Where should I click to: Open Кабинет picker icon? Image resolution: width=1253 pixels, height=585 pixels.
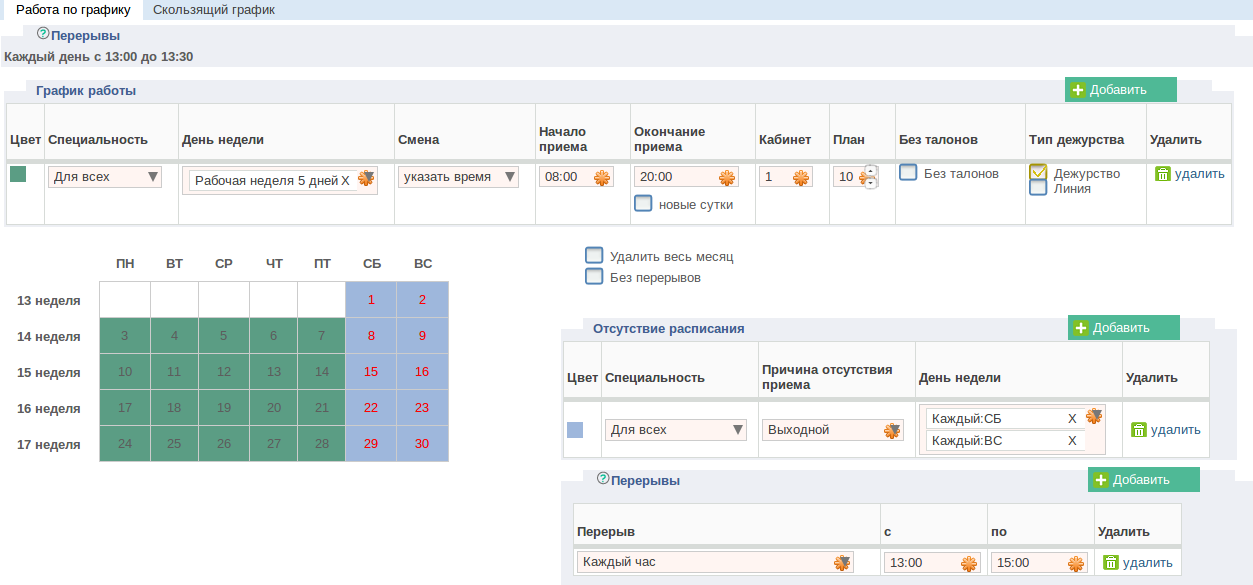click(x=801, y=178)
